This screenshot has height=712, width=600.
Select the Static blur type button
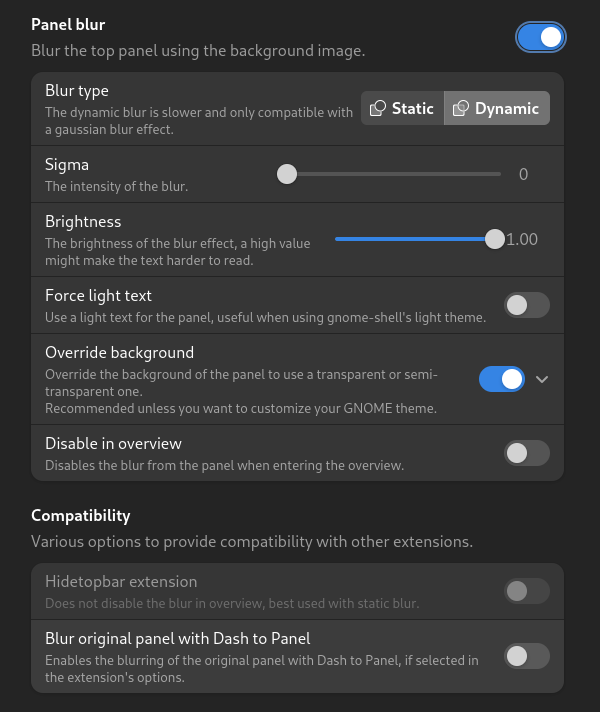click(x=402, y=108)
